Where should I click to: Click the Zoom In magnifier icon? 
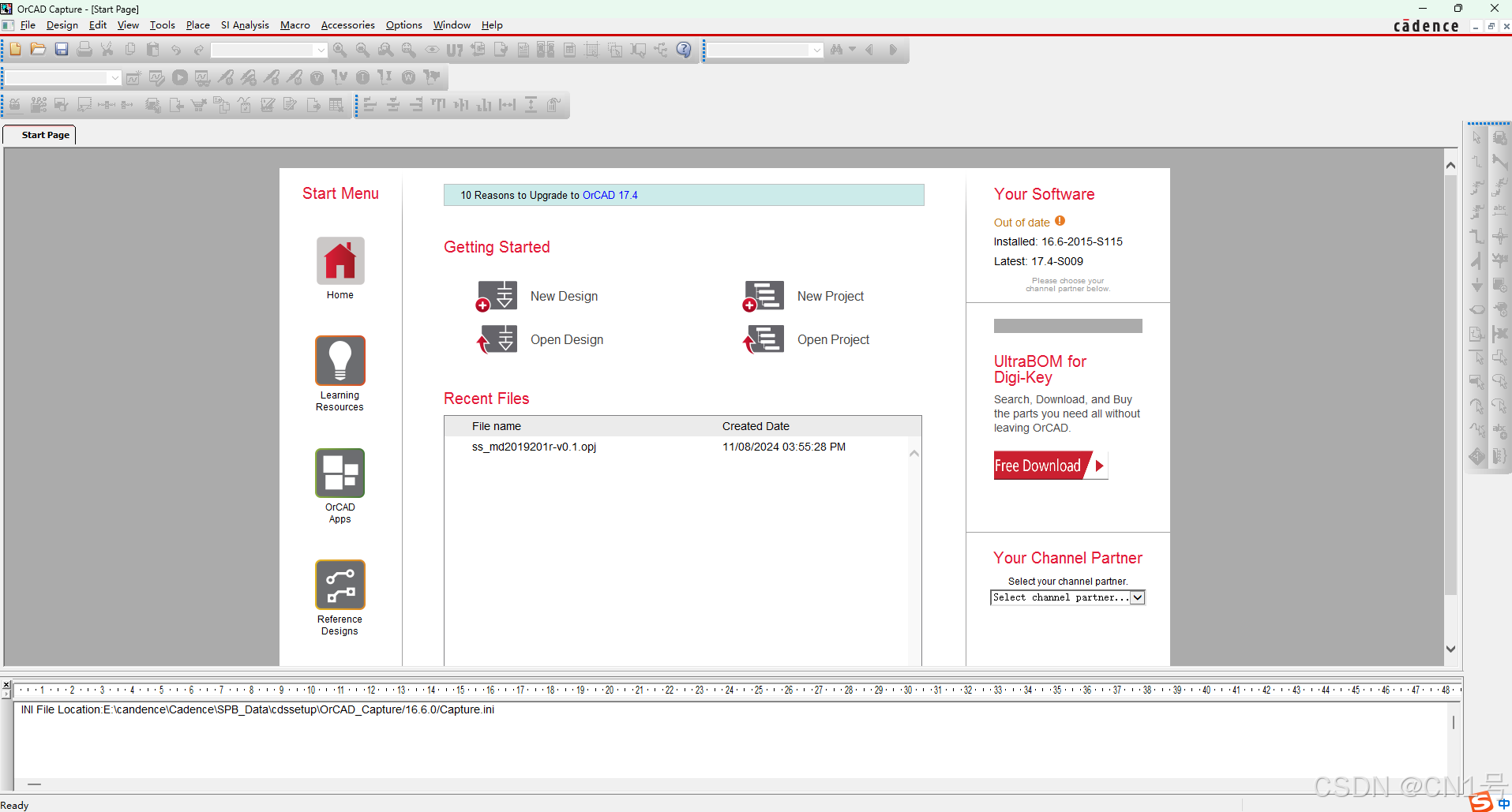[340, 50]
